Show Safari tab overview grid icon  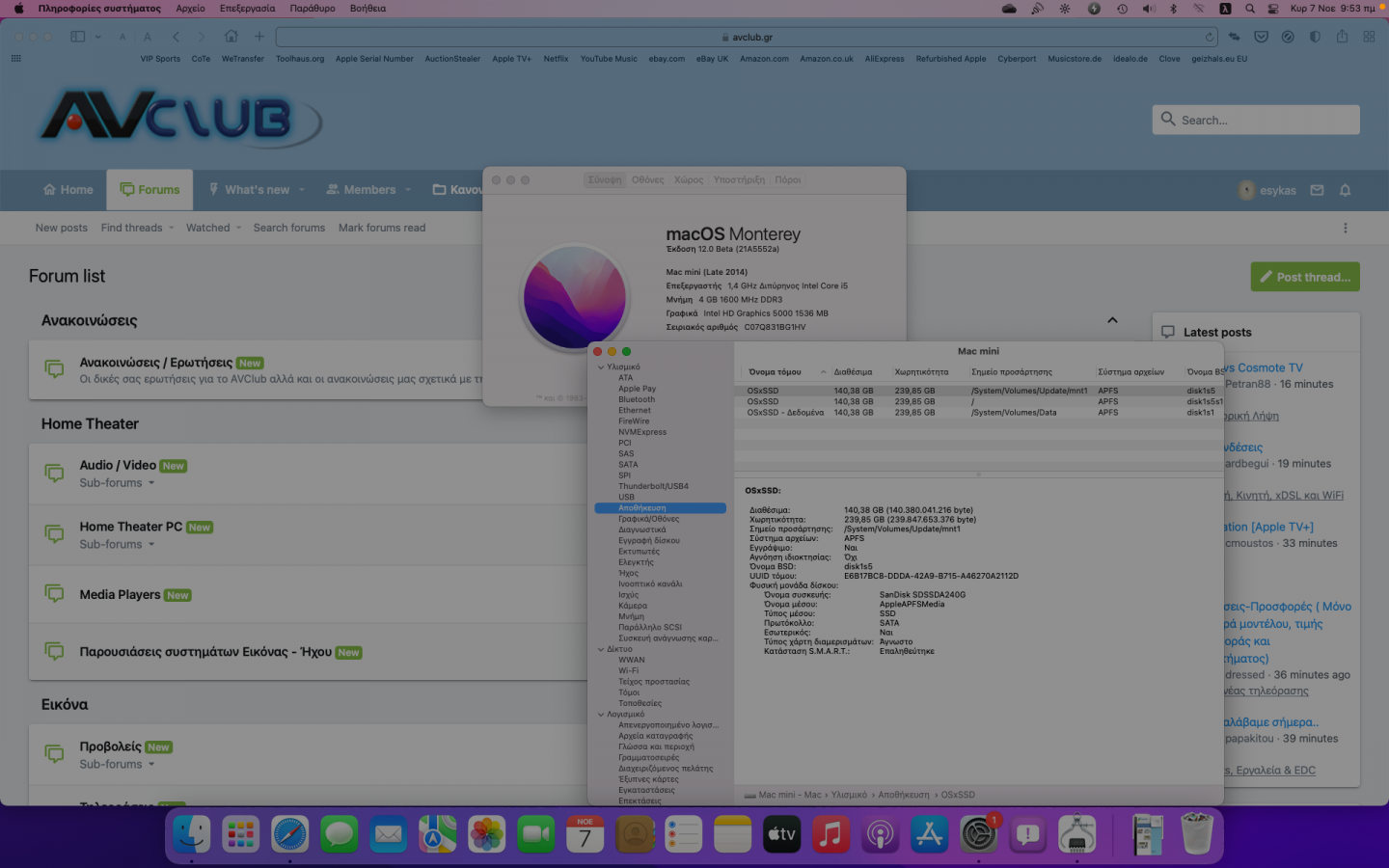[1369, 37]
